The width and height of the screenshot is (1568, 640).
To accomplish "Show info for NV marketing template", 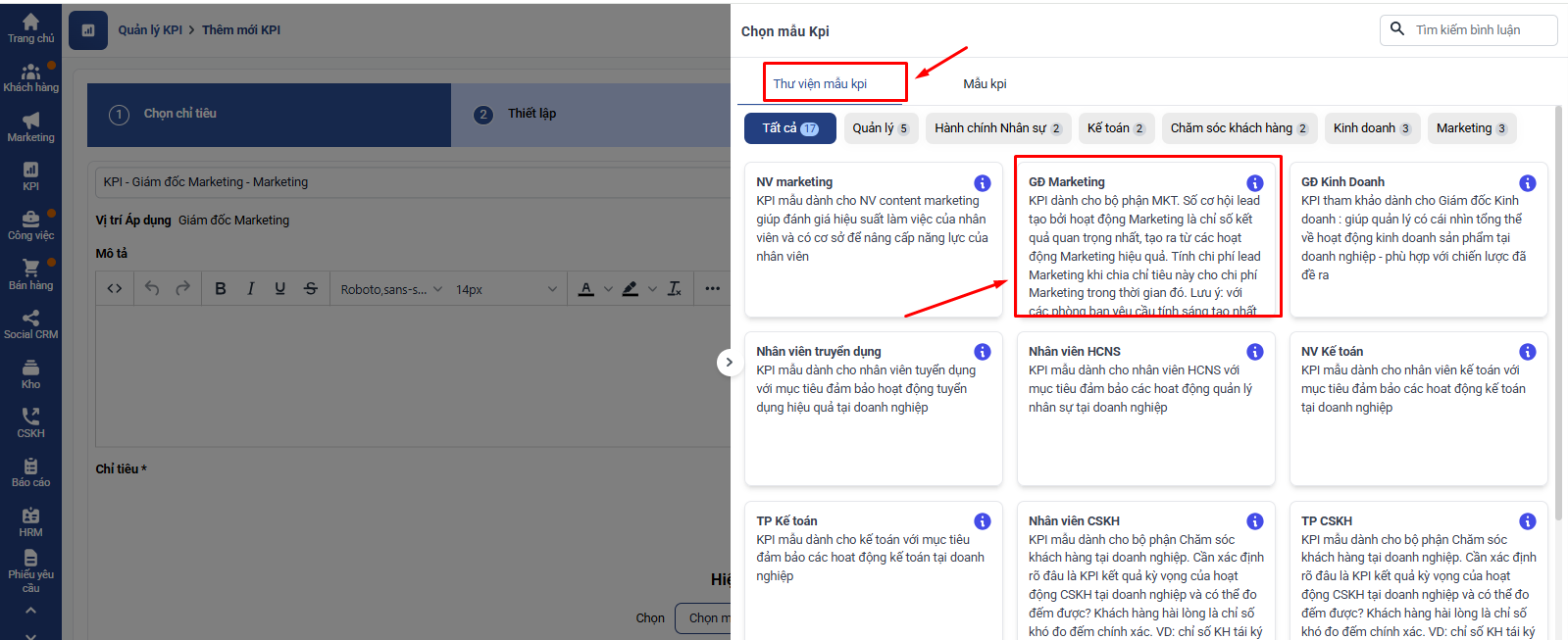I will [982, 183].
